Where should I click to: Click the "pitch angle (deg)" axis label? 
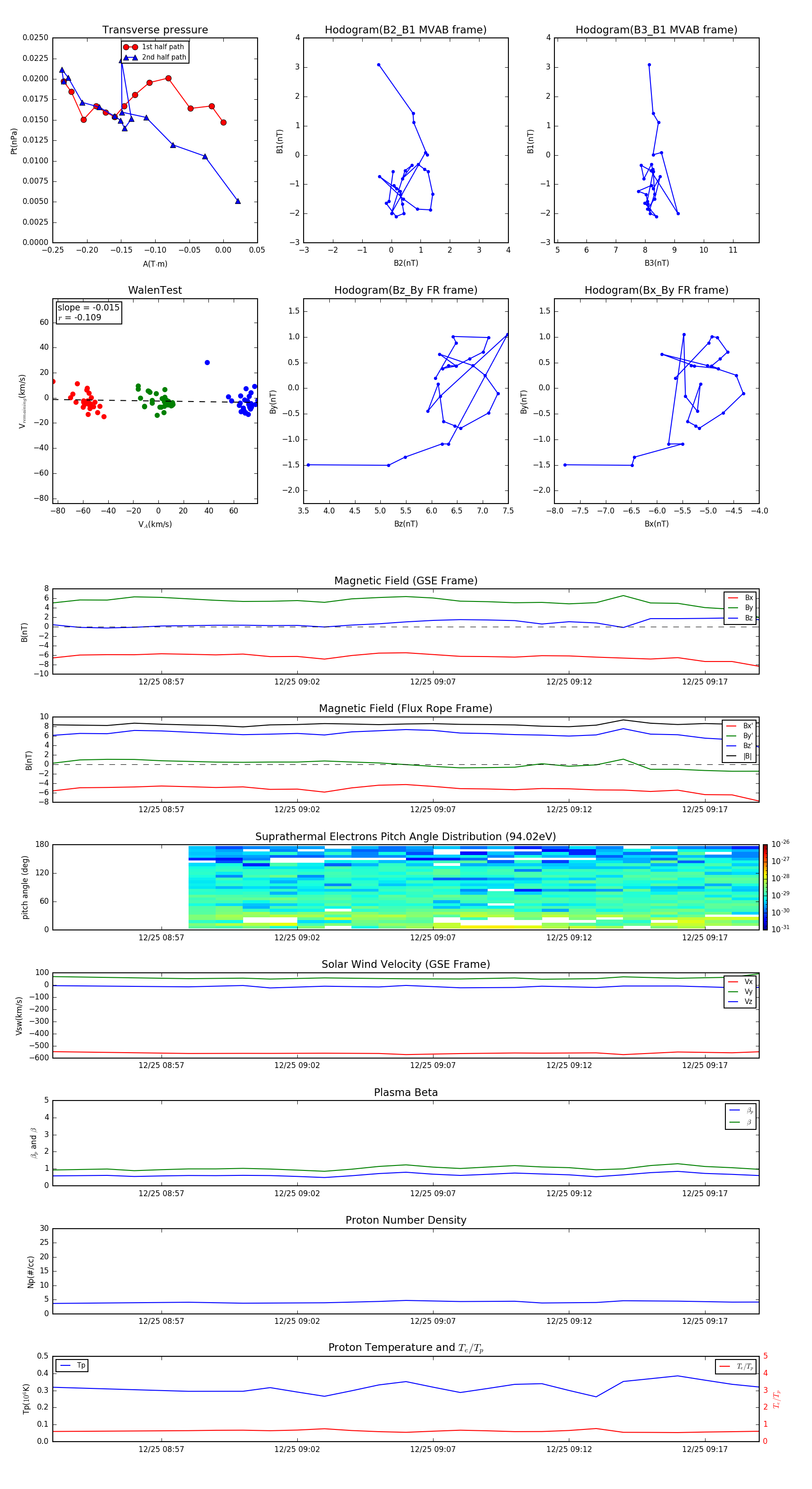tap(25, 887)
